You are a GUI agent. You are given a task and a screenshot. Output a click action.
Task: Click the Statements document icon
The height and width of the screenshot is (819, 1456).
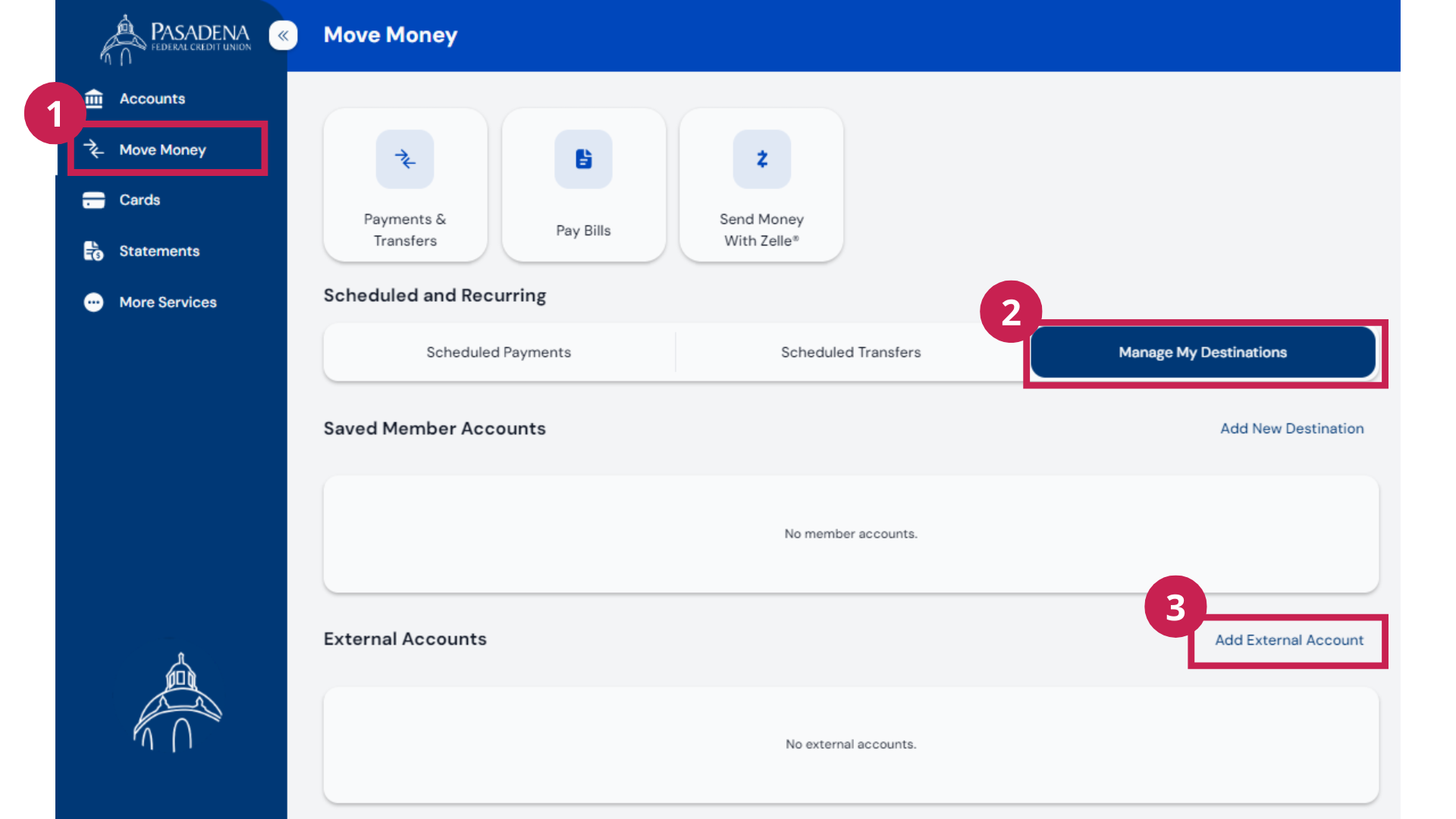click(x=94, y=251)
